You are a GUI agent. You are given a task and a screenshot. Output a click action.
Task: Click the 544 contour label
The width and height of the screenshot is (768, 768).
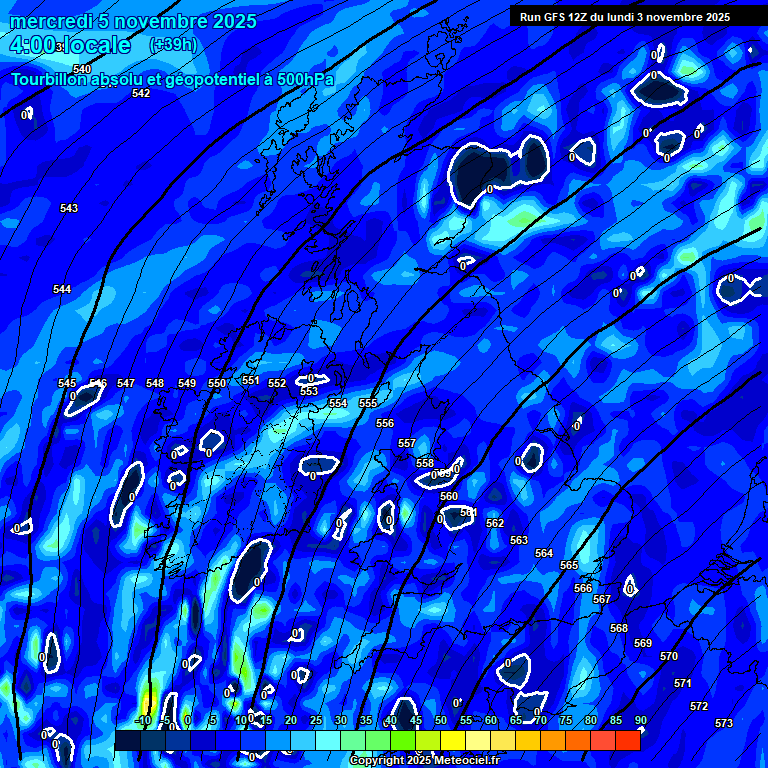[62, 289]
